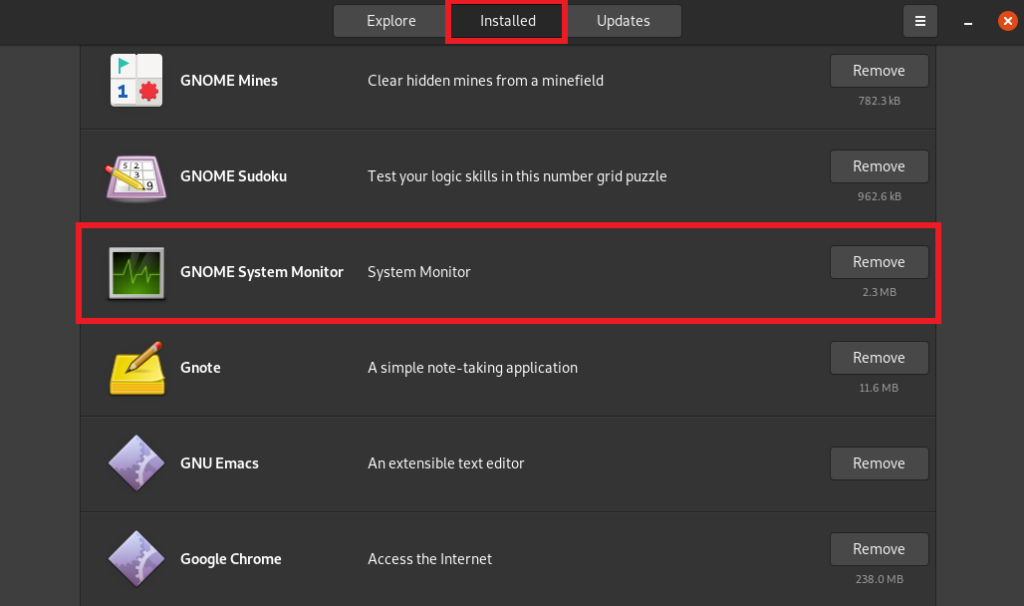Click the 2.3 MB size label
Viewport: 1024px width, 606px height.
879,292
